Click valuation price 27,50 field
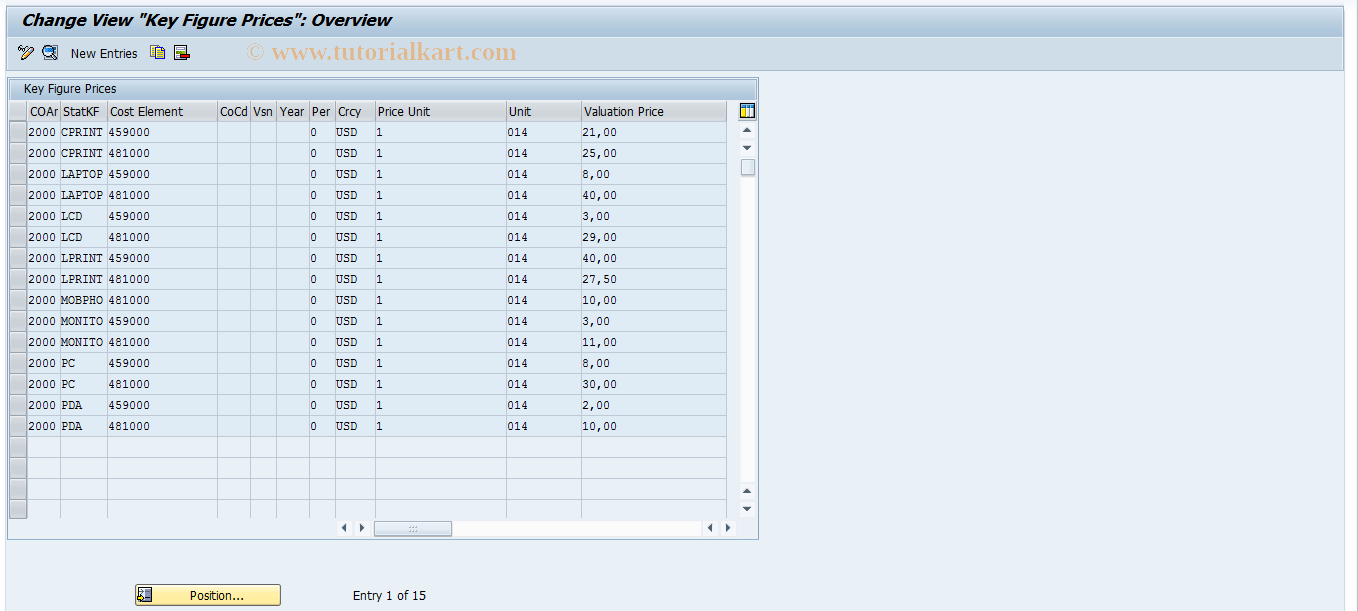Viewport: 1358px width, 611px height. (654, 279)
